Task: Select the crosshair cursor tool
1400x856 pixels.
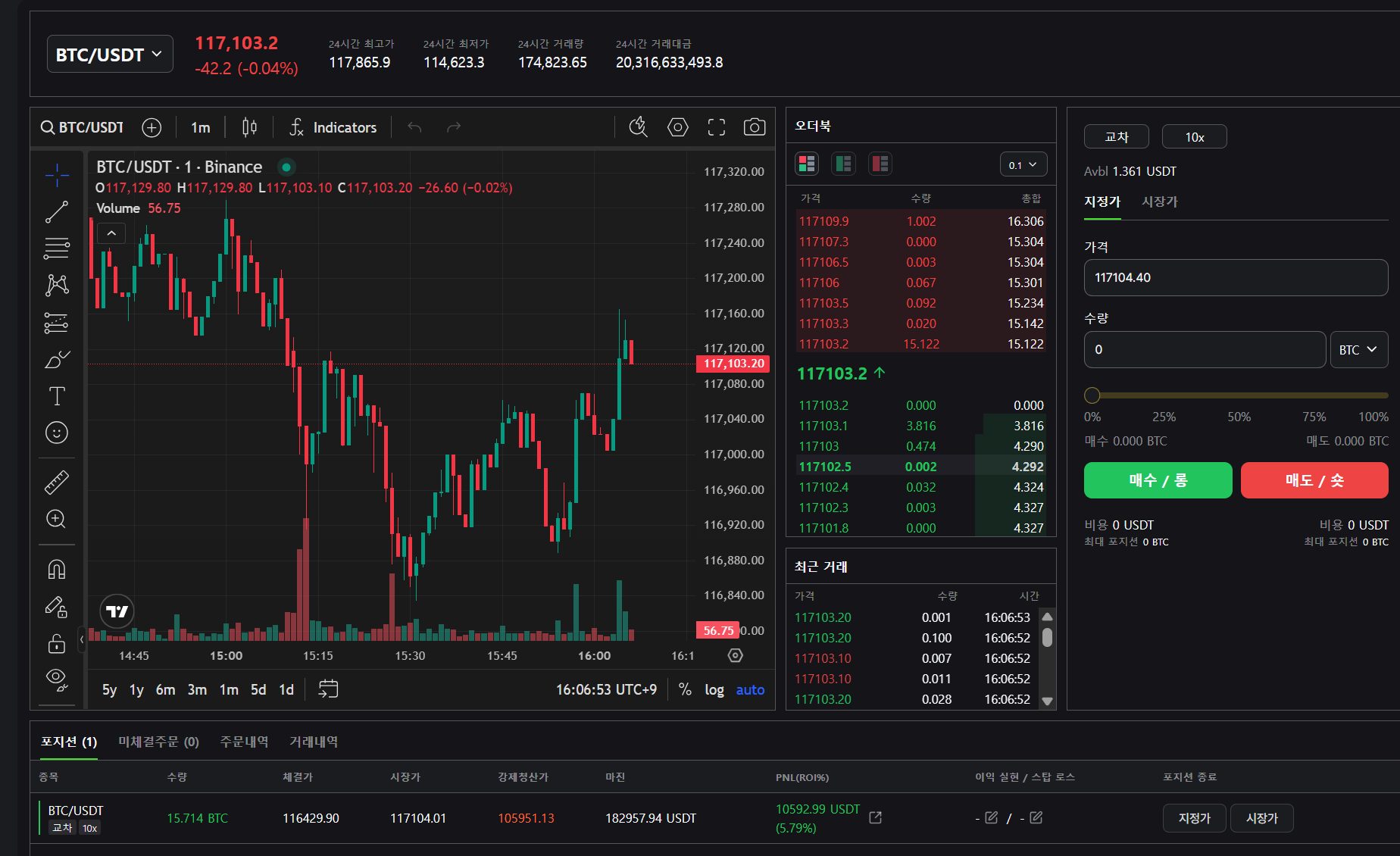Action: pyautogui.click(x=57, y=175)
